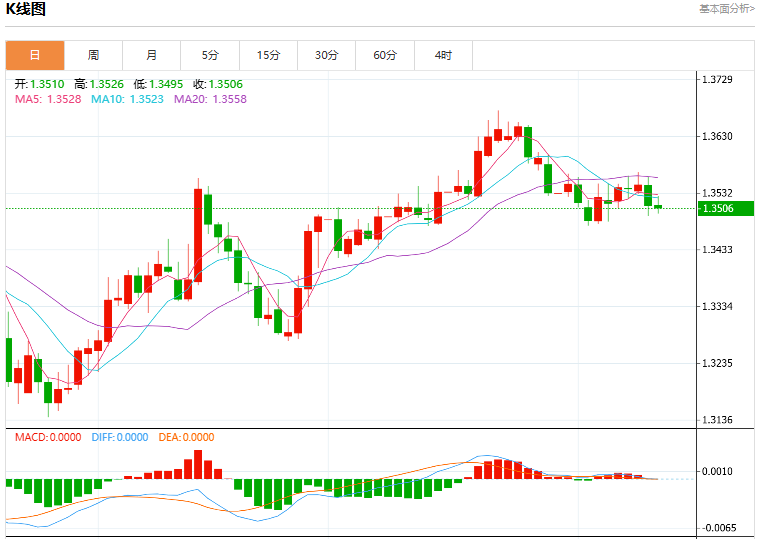759x539 pixels.
Task: Select the 30分 interval tab
Action: pyautogui.click(x=327, y=55)
